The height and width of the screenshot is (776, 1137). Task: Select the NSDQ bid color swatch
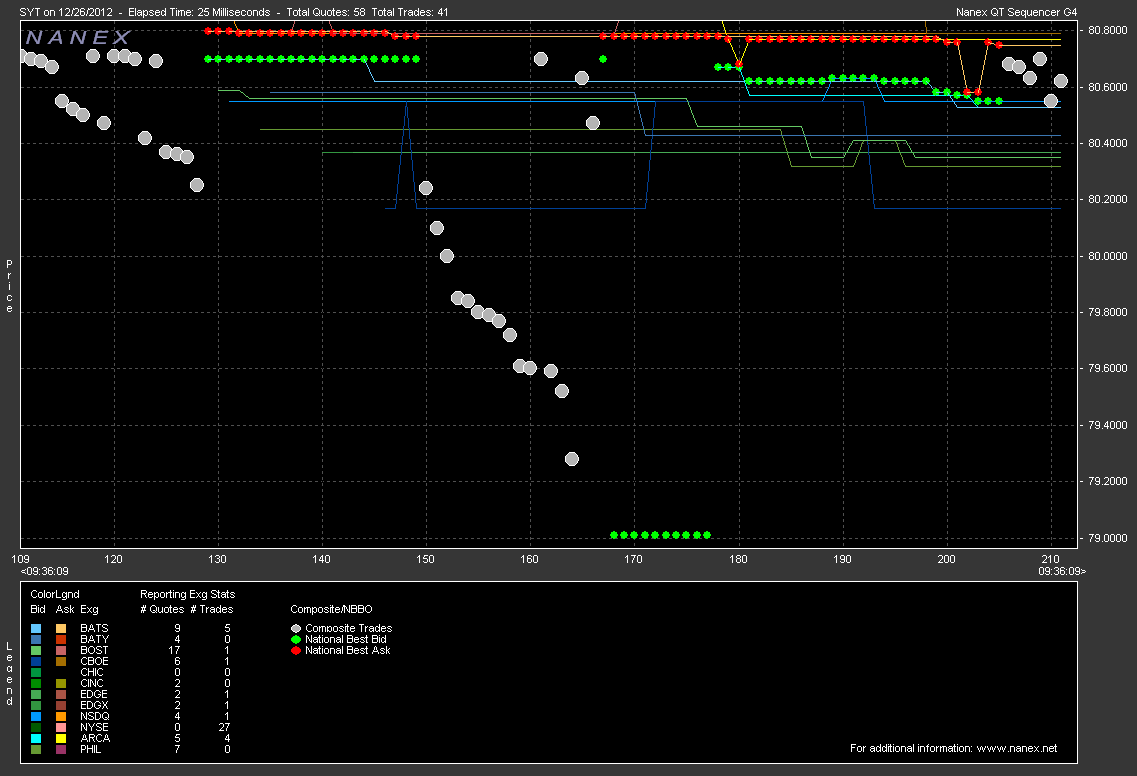pos(36,717)
